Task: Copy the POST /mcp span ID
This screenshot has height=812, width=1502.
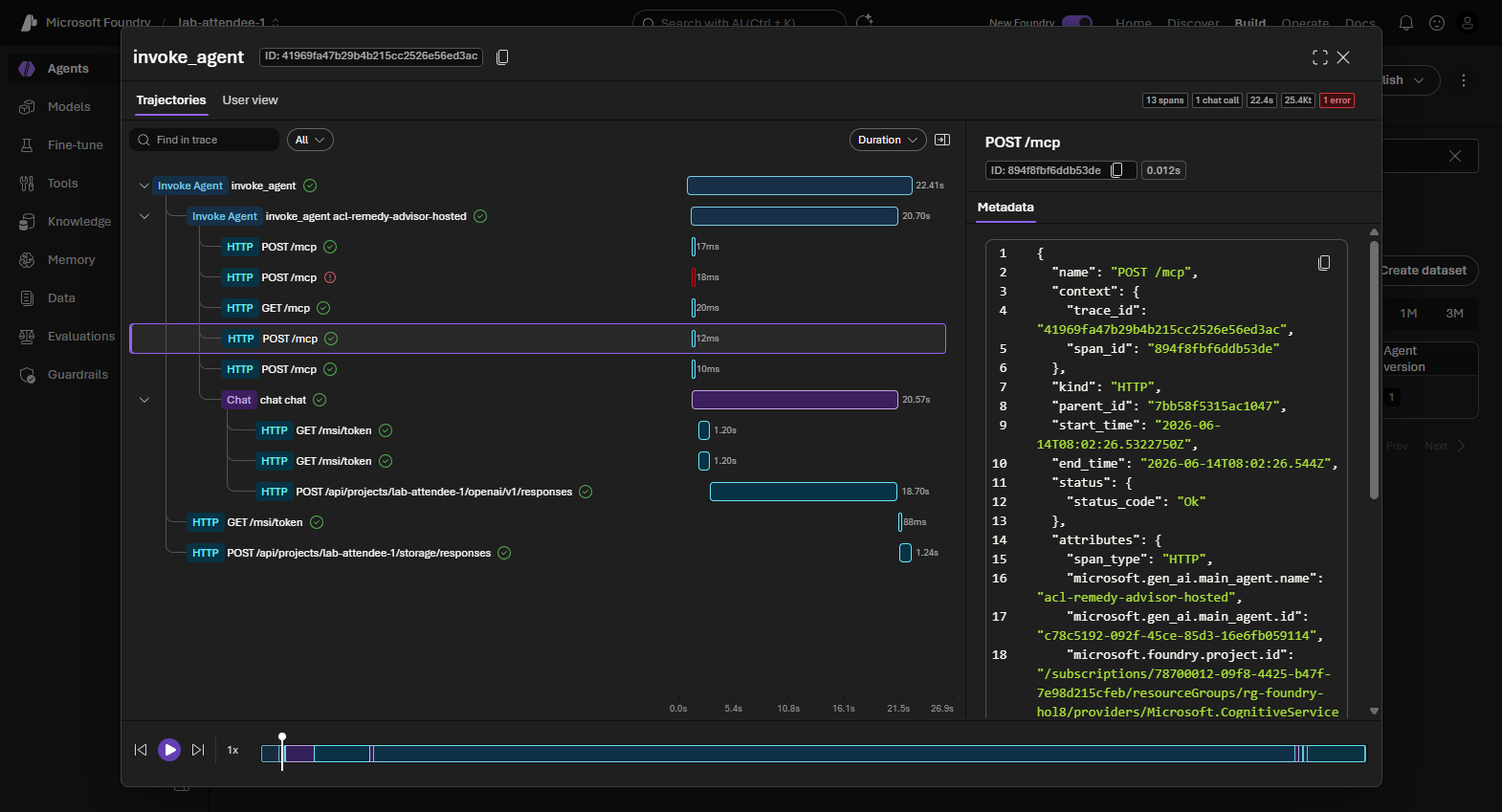Action: click(x=1116, y=170)
